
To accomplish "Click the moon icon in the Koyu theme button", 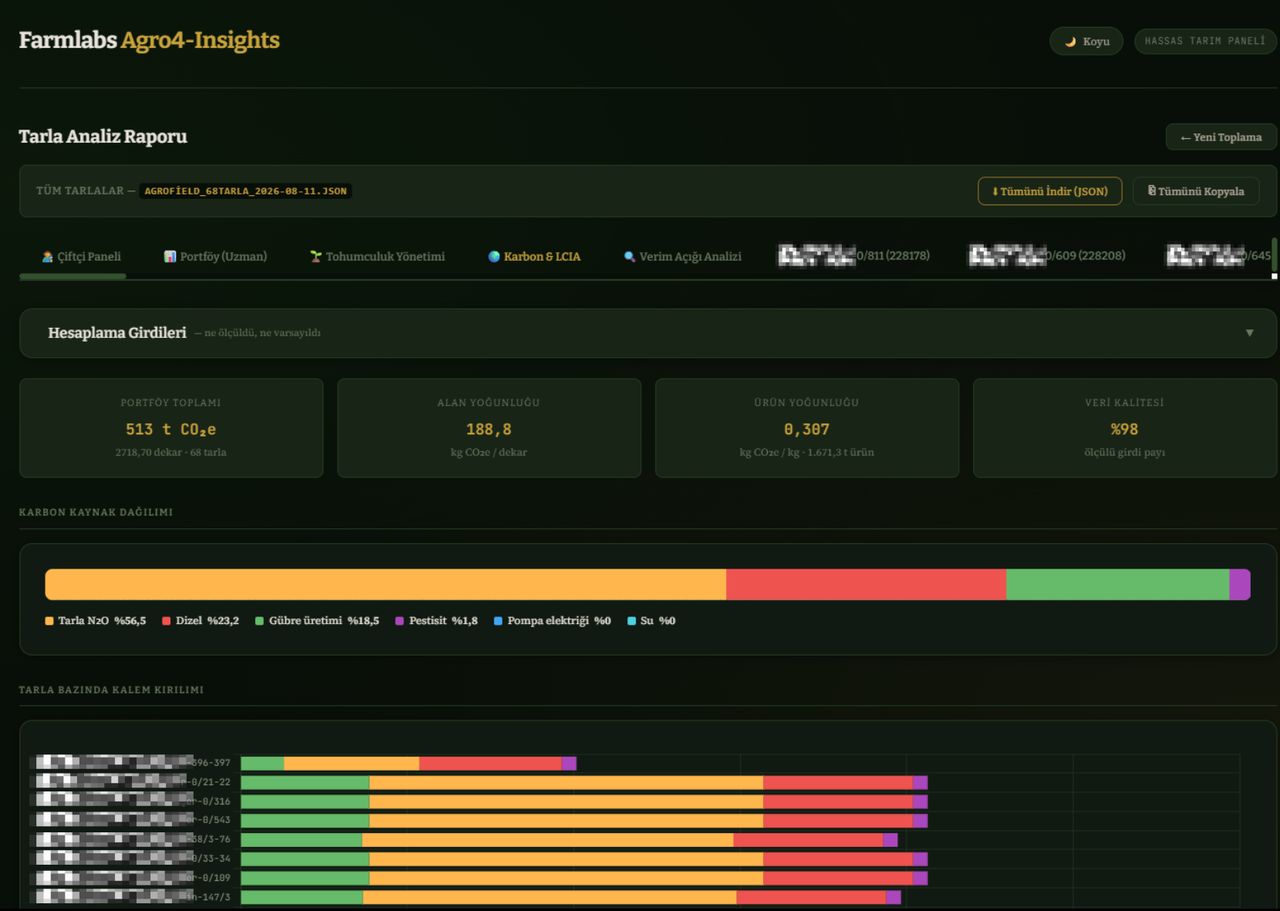I will tap(1070, 42).
